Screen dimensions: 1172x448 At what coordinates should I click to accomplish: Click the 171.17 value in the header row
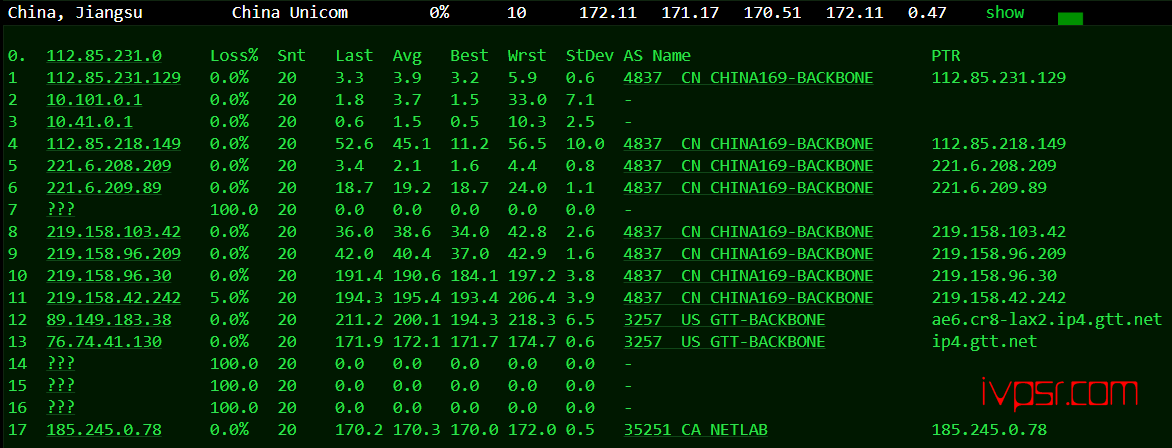(691, 13)
